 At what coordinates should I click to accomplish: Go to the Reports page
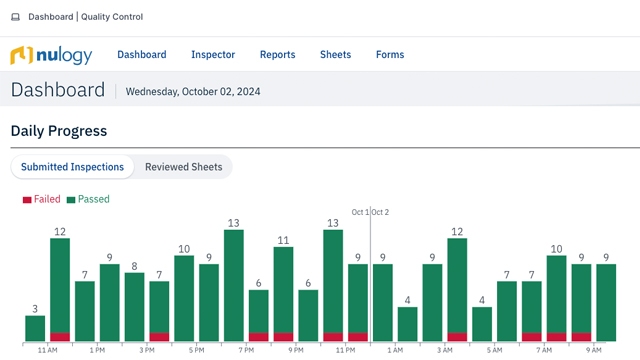pos(278,55)
